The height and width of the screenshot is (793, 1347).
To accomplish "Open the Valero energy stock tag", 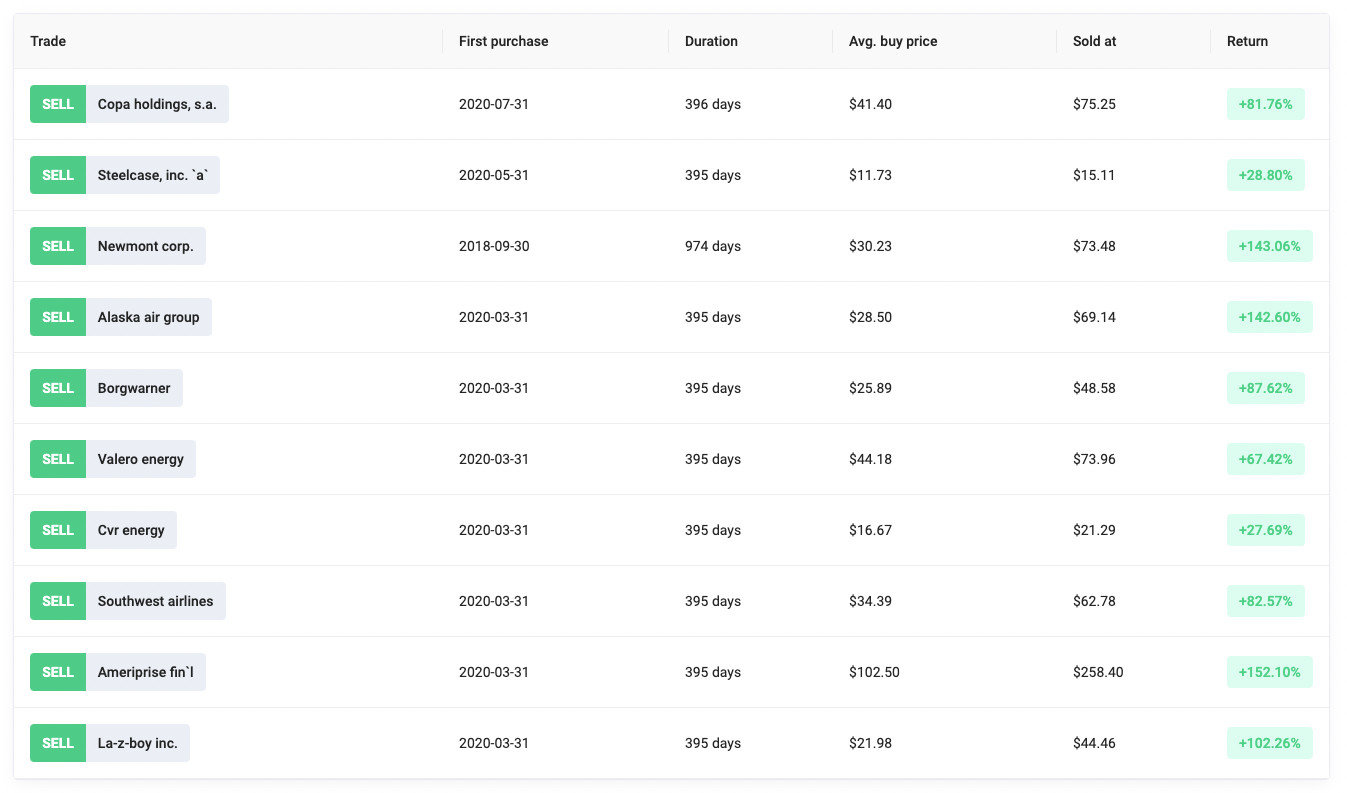I will click(x=141, y=459).
